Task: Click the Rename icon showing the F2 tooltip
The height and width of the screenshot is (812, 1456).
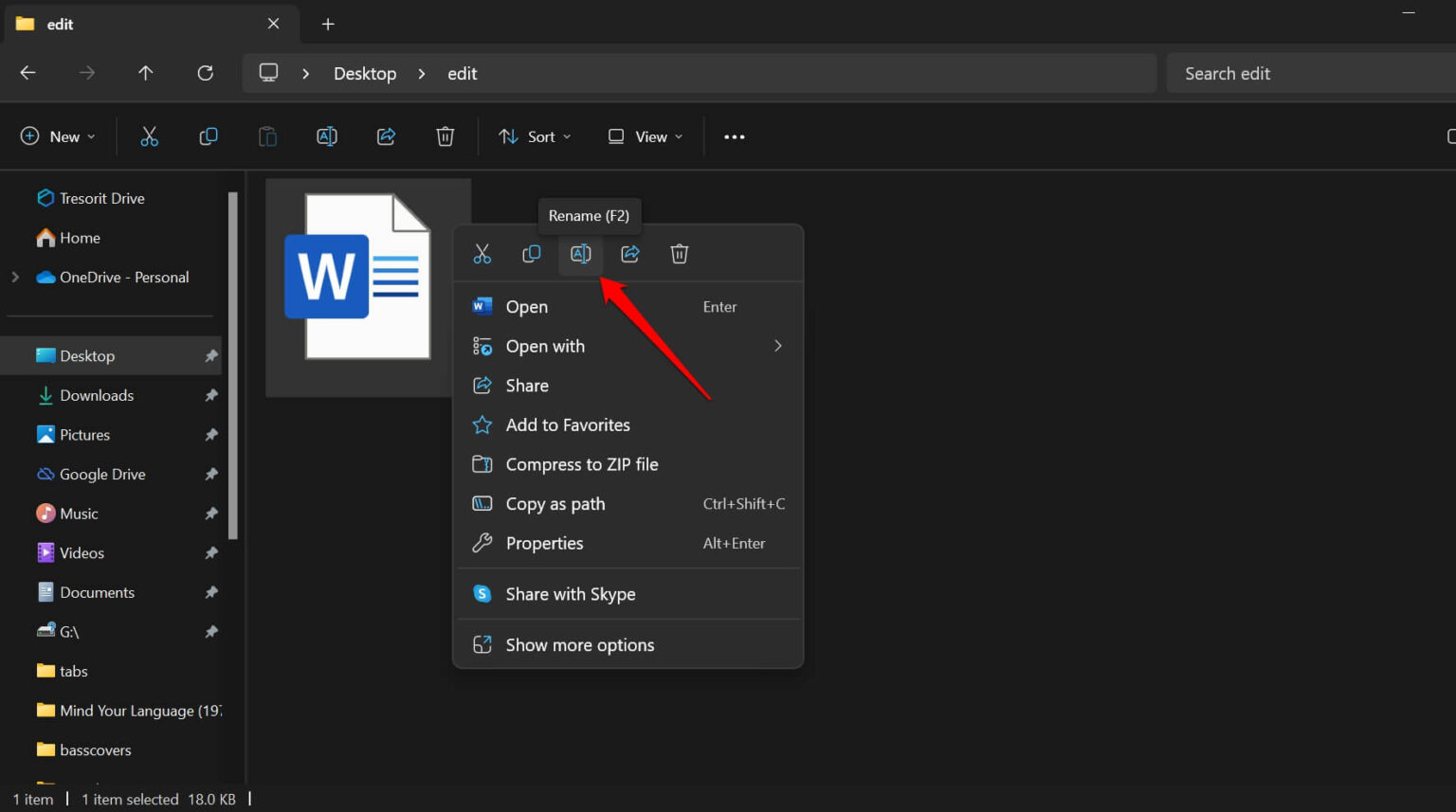Action: (x=581, y=253)
